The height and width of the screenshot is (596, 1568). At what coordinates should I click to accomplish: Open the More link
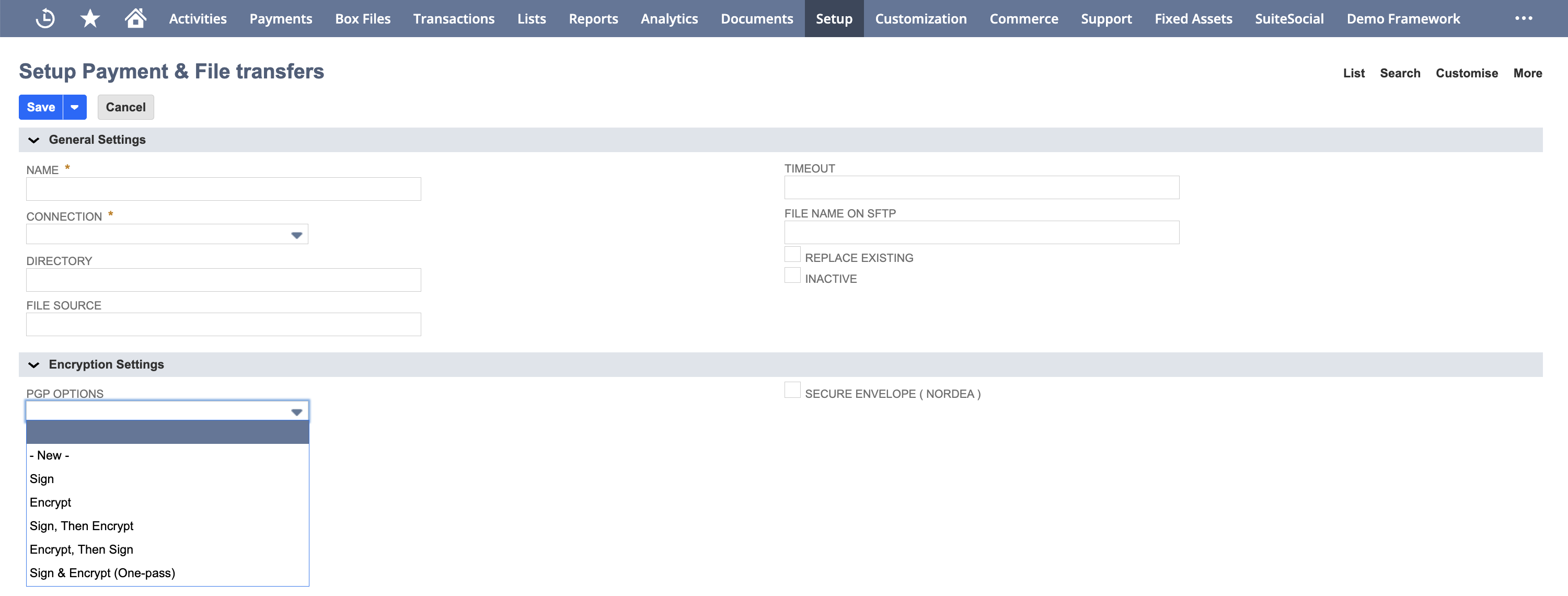coord(1527,73)
